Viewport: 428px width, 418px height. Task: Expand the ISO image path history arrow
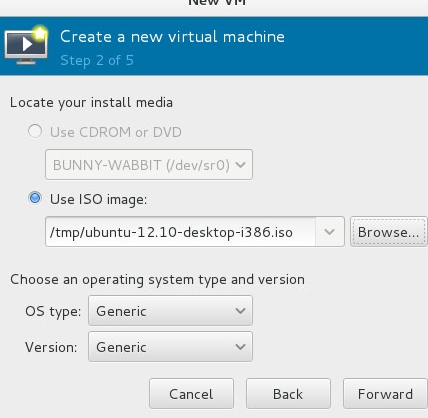329,232
